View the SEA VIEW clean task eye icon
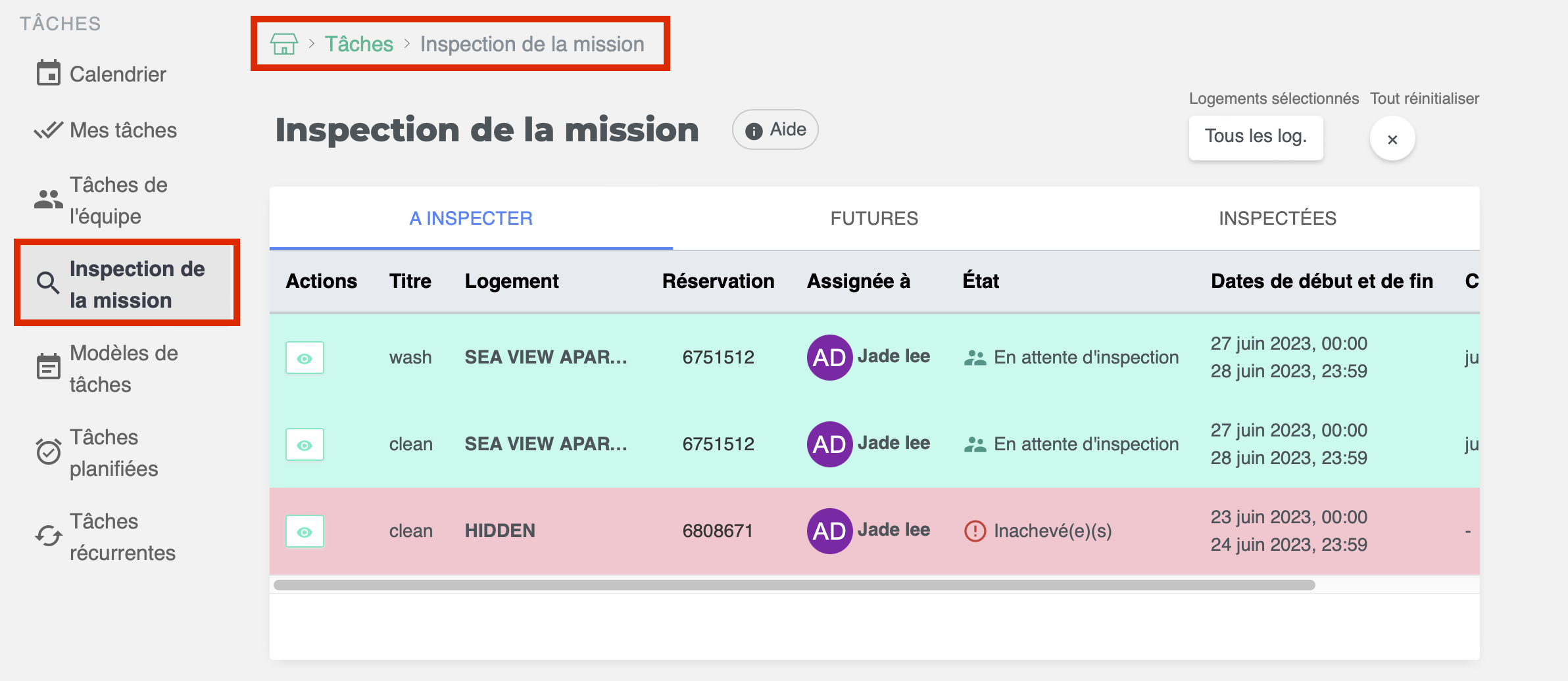 point(305,445)
